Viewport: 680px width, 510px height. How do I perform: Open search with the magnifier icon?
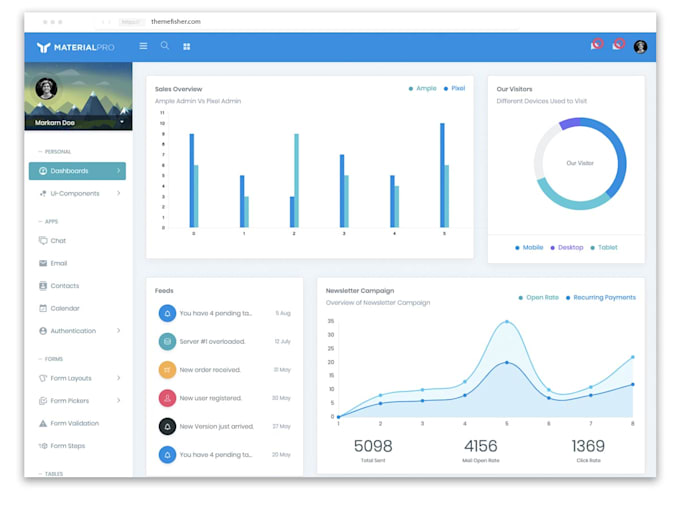[164, 46]
